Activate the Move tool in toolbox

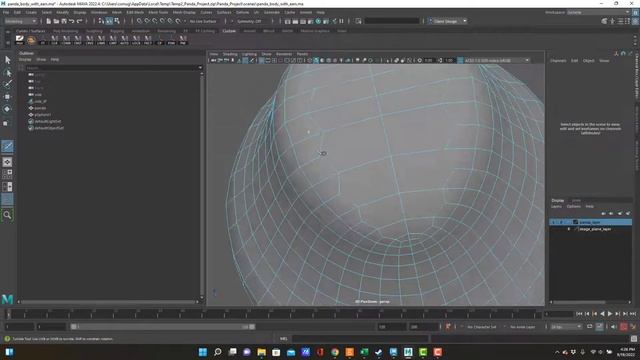tap(7, 97)
